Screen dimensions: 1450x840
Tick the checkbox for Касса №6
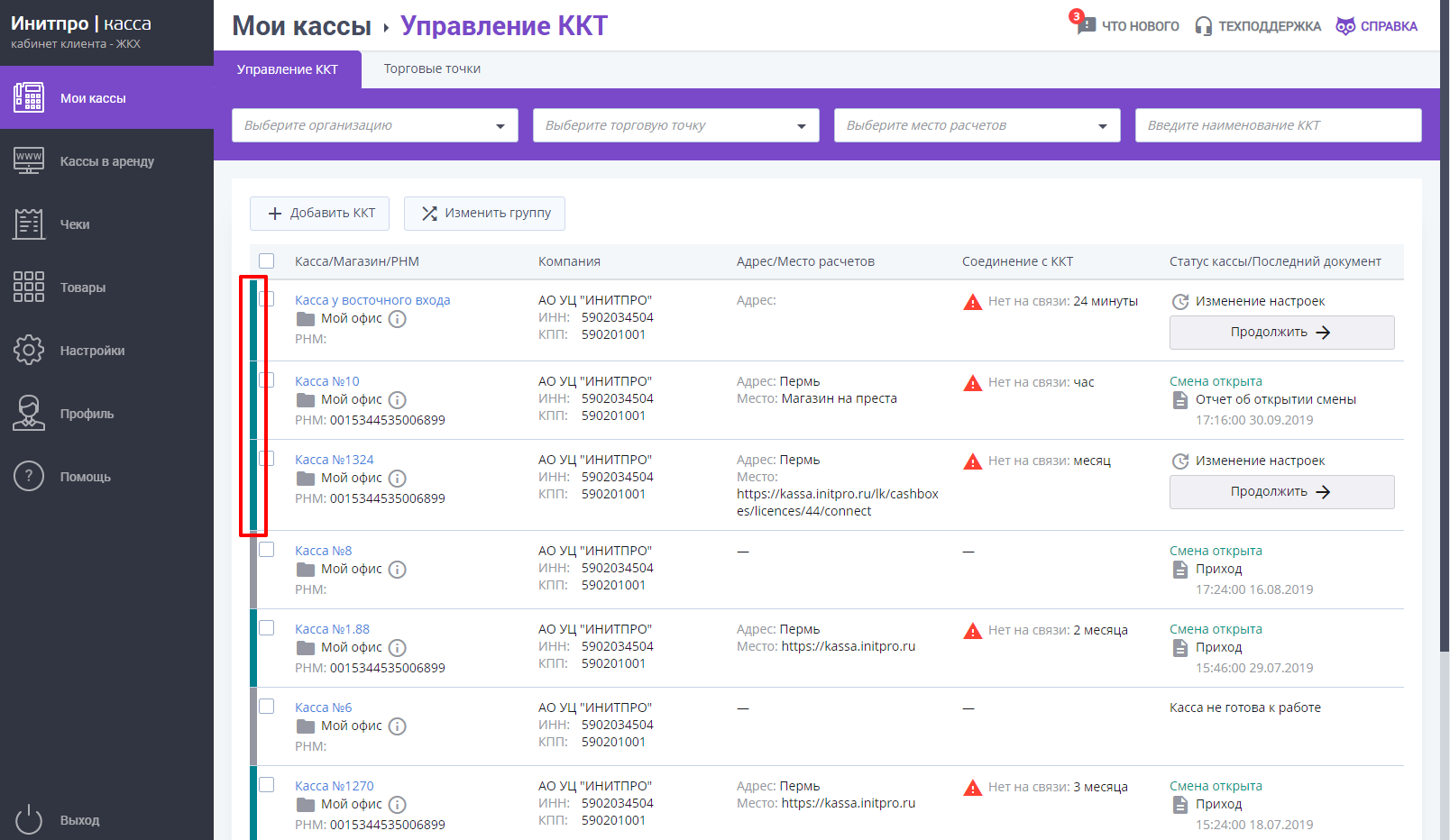click(x=267, y=707)
